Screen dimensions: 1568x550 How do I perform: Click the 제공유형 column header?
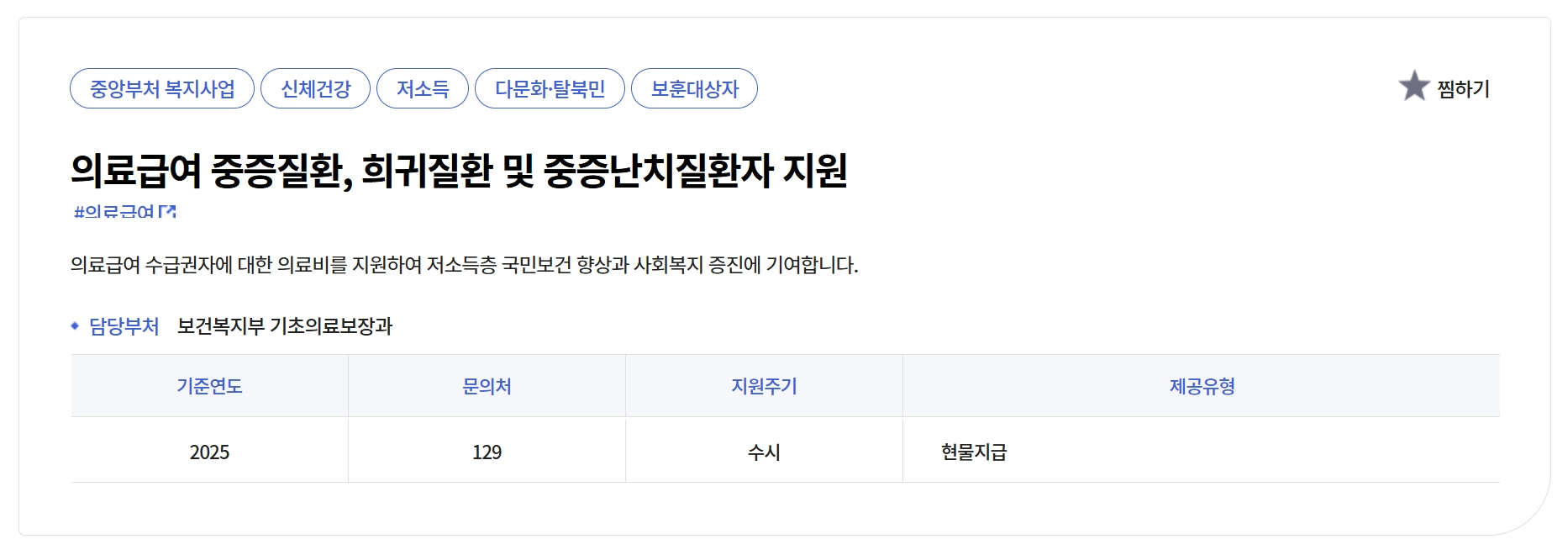click(1199, 386)
